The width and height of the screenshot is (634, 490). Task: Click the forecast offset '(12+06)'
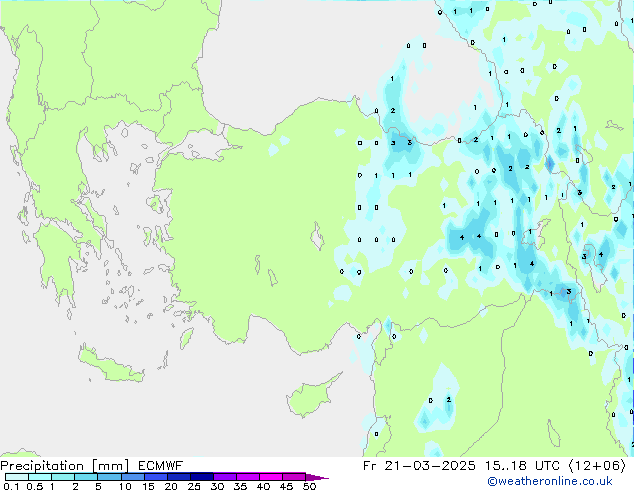click(x=597, y=466)
